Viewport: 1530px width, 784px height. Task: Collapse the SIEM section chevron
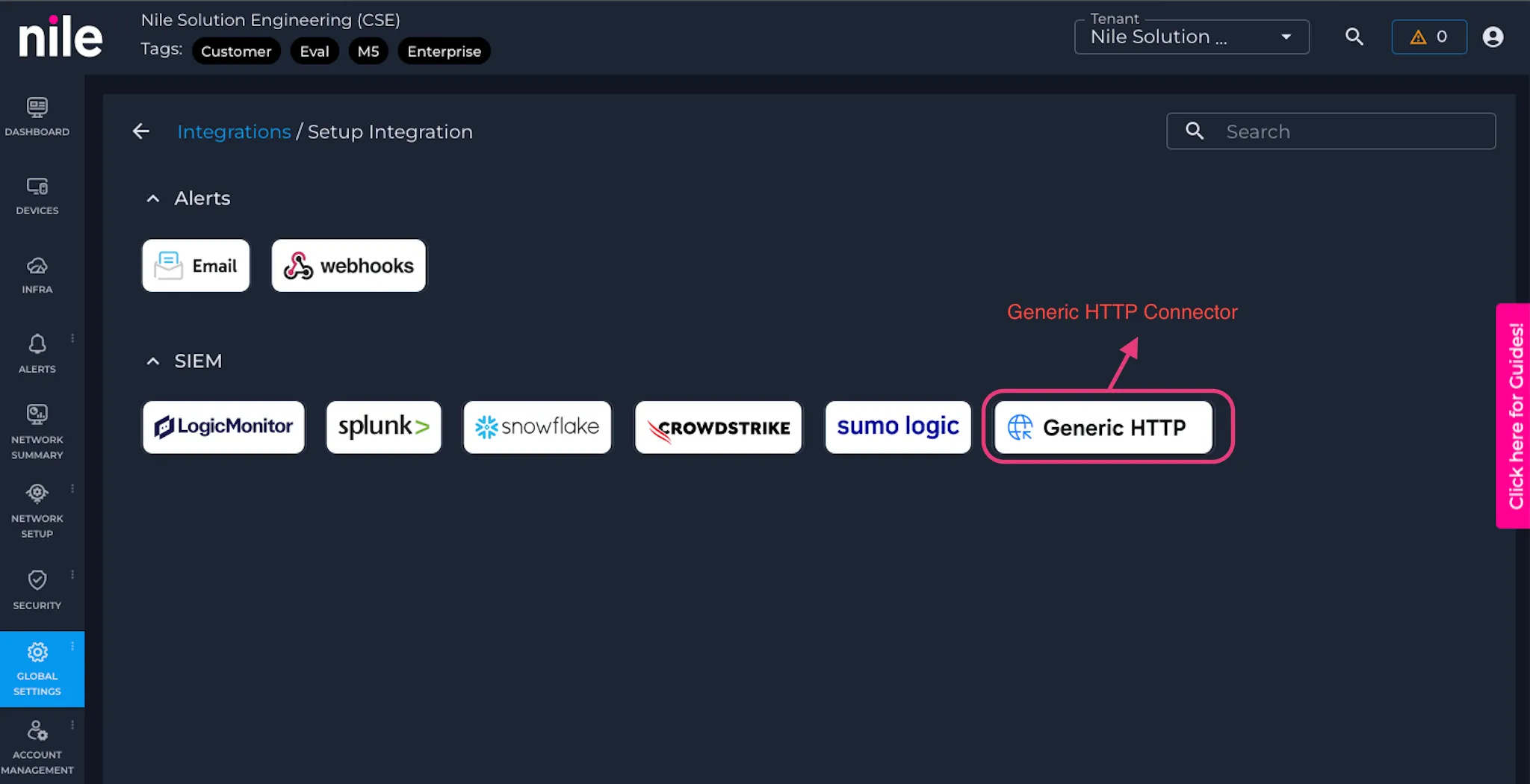coord(153,361)
